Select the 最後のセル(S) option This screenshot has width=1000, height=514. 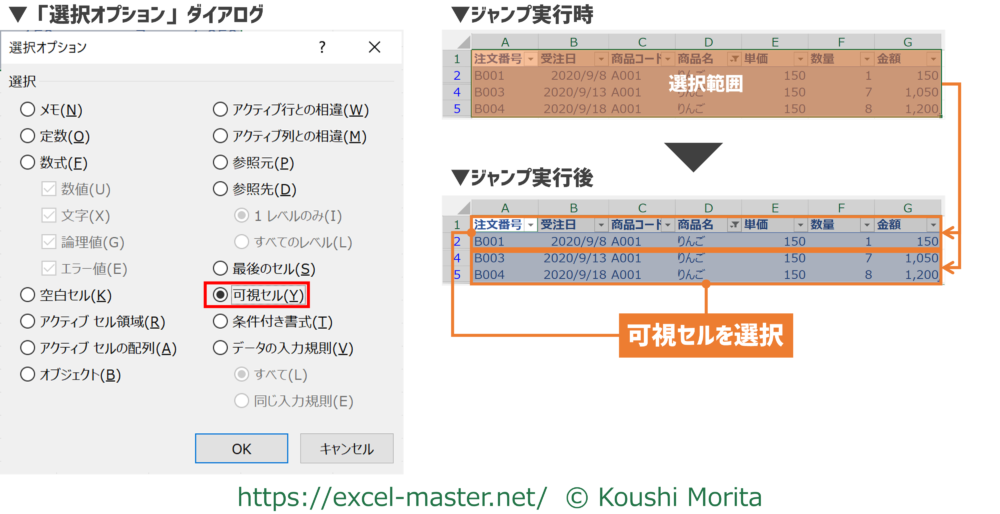coord(221,268)
